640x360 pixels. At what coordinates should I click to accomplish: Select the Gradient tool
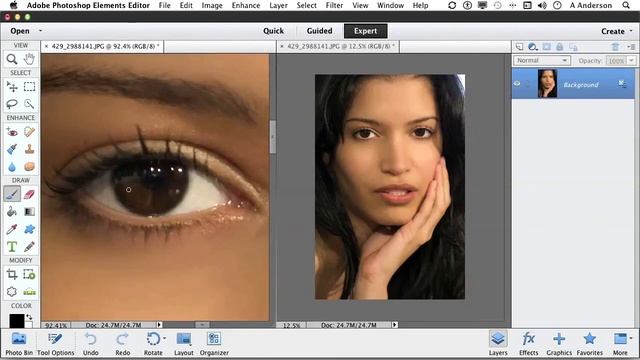[x=29, y=211]
